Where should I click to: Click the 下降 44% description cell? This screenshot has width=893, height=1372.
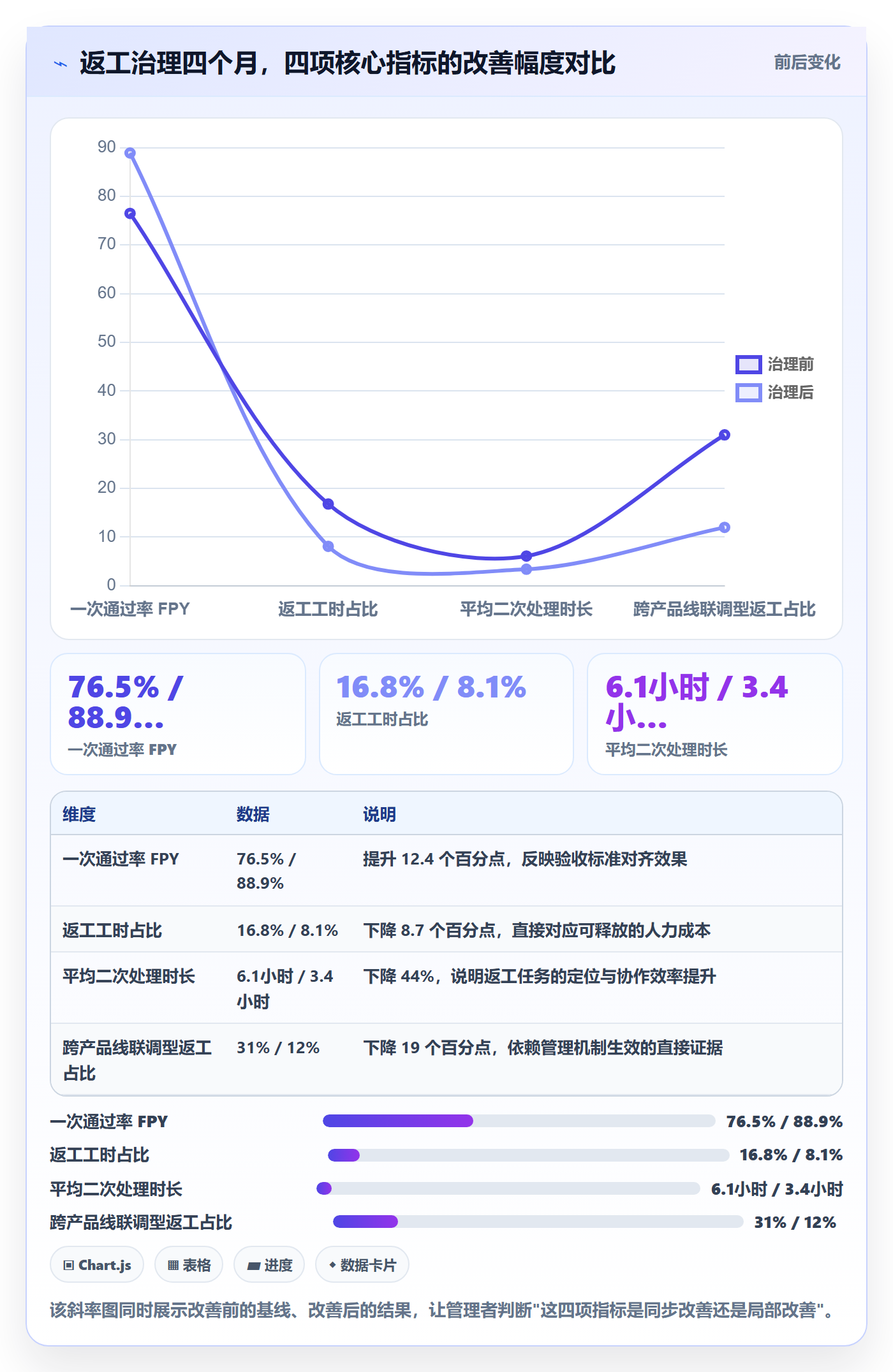(540, 976)
